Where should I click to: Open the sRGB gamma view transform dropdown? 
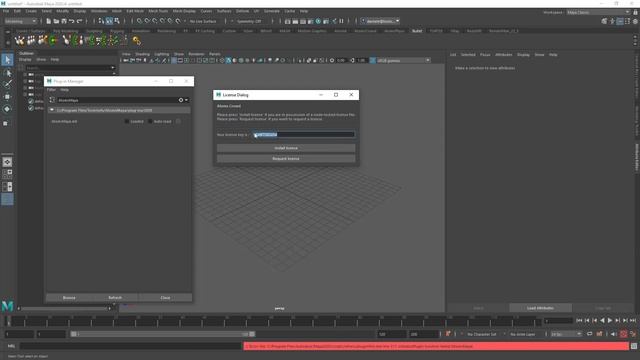(403, 60)
